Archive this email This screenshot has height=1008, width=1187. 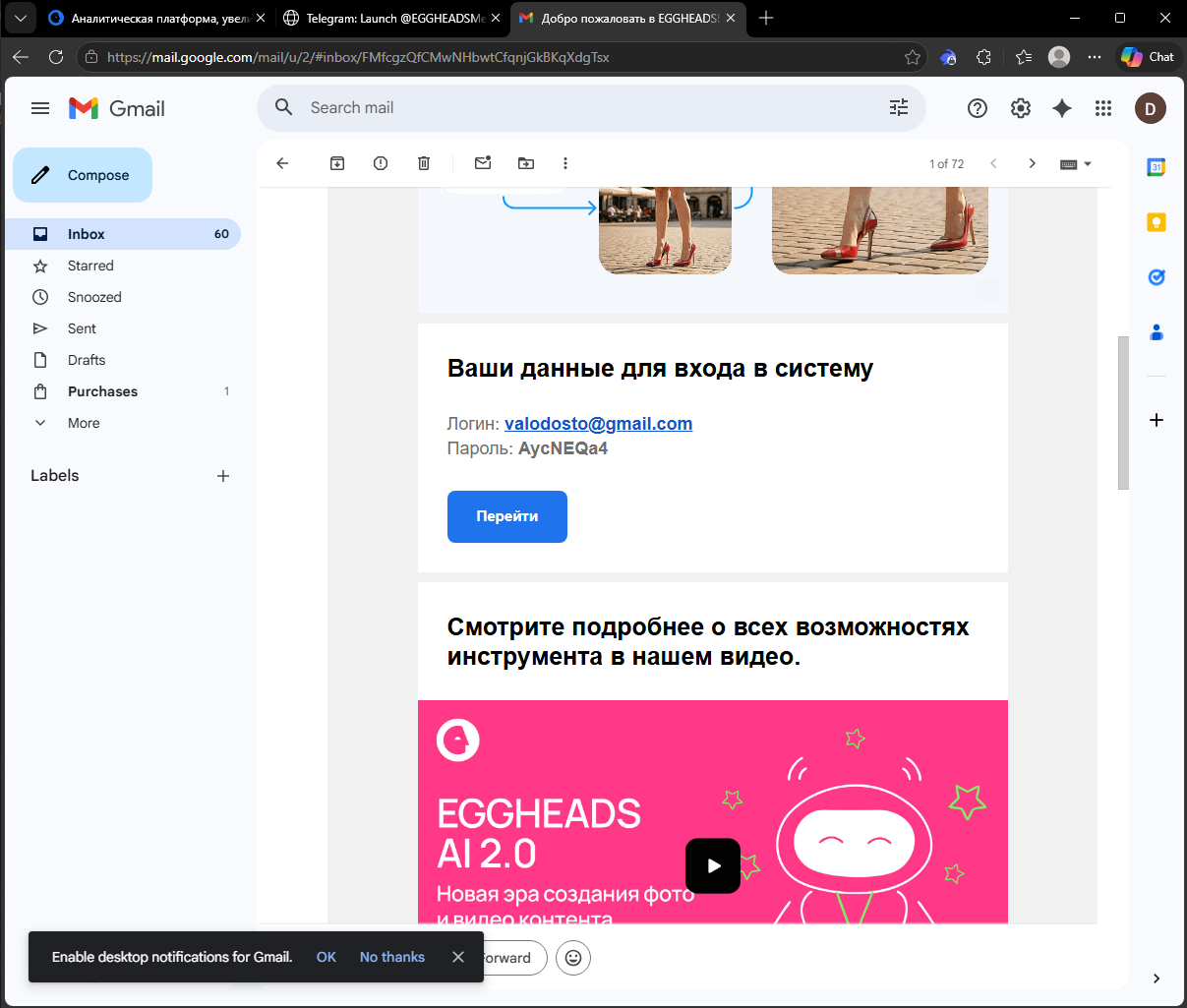pyautogui.click(x=337, y=163)
